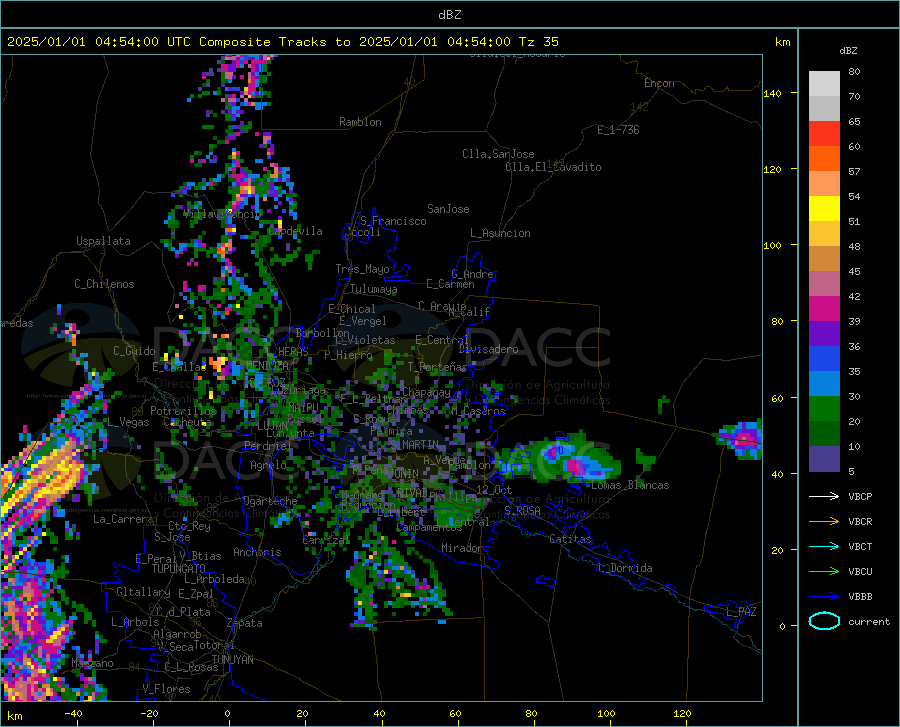The height and width of the screenshot is (727, 900).
Task: Click the cyan VBCT arrow legend icon
Action: point(824,546)
